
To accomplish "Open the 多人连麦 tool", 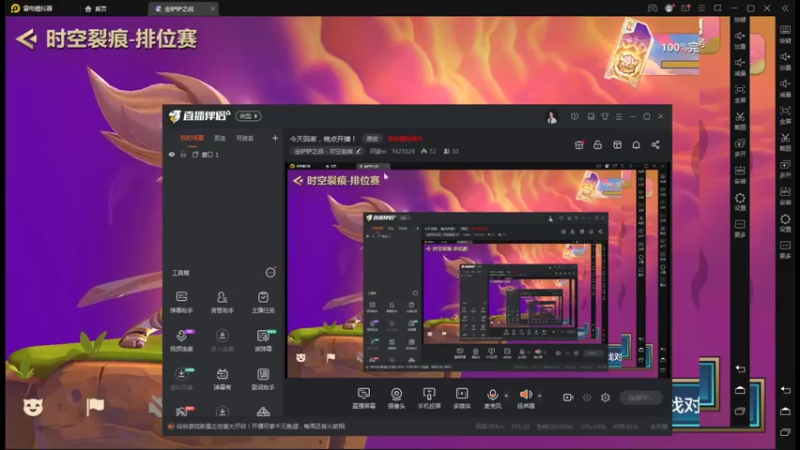I will point(222,340).
